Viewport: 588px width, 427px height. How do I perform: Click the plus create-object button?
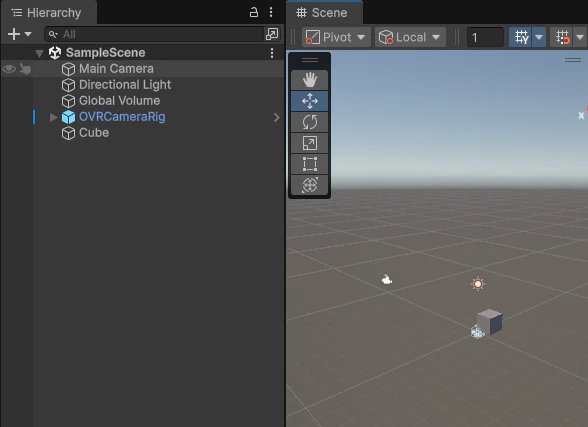pyautogui.click(x=14, y=34)
